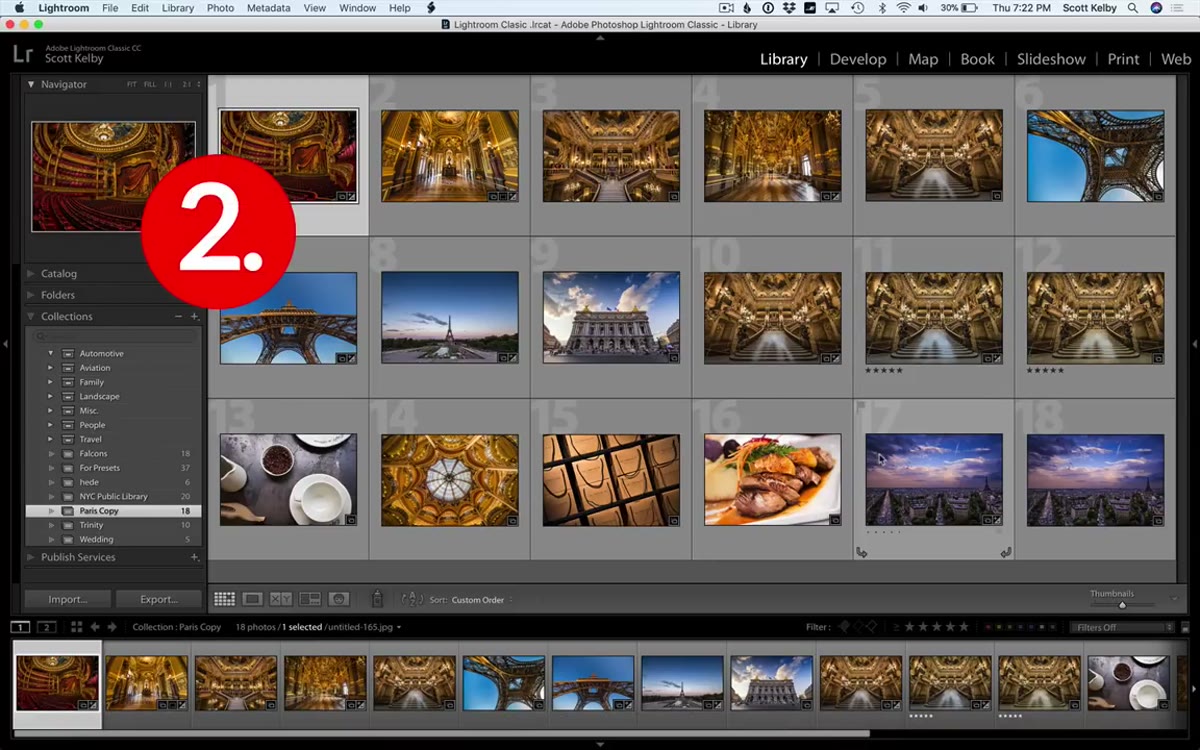Select the Wedding collection
The height and width of the screenshot is (750, 1200).
tap(113, 539)
